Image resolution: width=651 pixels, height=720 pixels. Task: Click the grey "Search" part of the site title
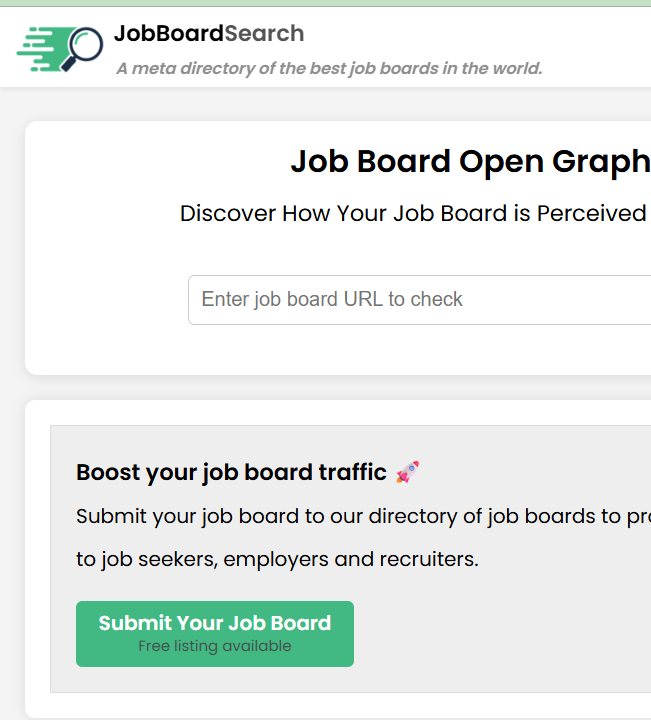pyautogui.click(x=264, y=34)
